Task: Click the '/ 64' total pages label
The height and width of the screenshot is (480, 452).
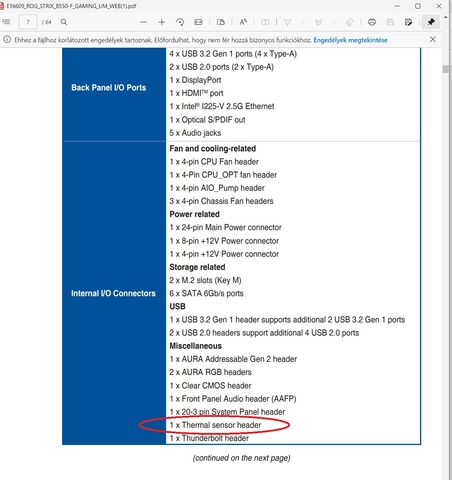Action: pyautogui.click(x=47, y=22)
